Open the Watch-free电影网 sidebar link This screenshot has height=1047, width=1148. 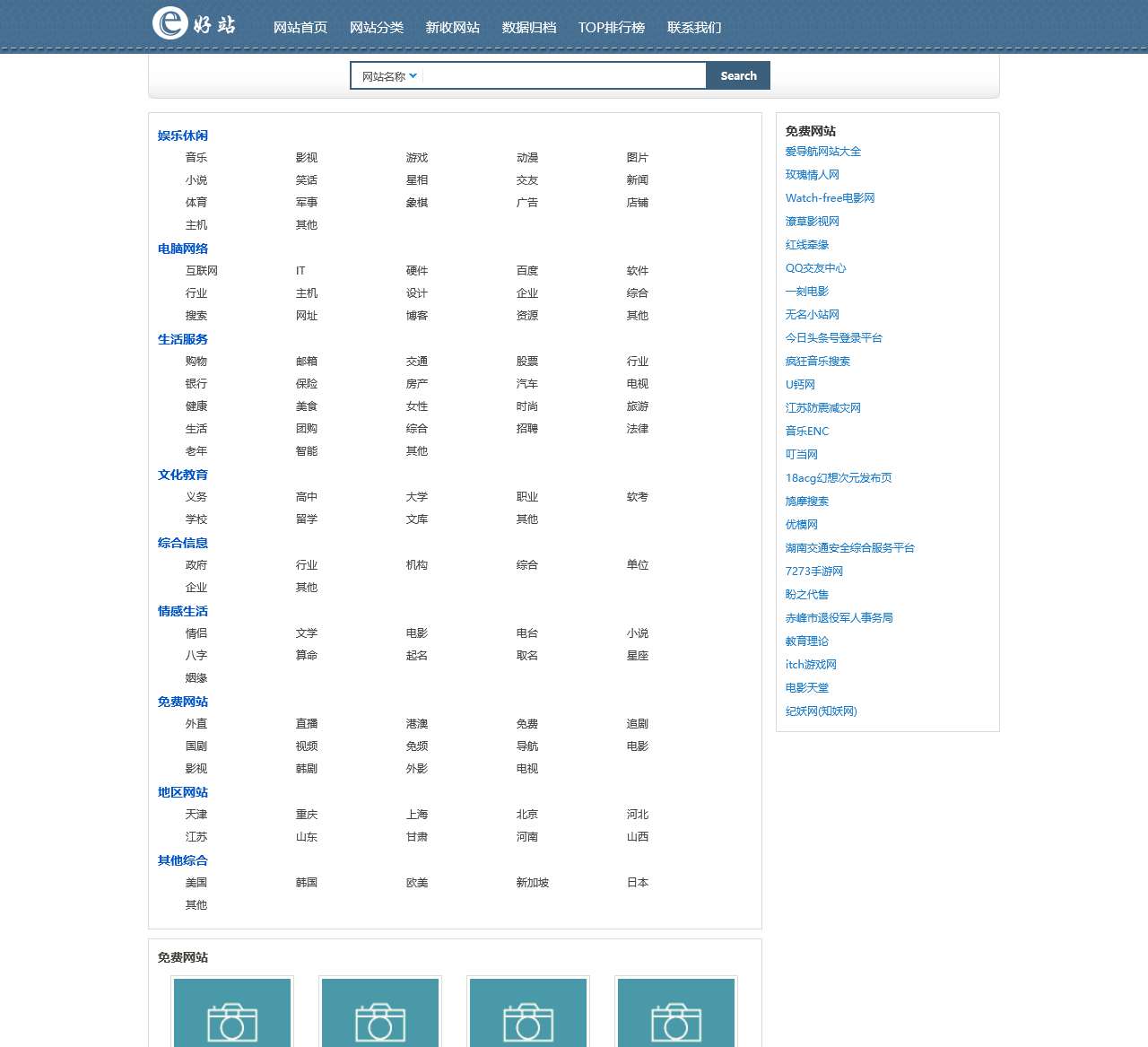coord(830,198)
